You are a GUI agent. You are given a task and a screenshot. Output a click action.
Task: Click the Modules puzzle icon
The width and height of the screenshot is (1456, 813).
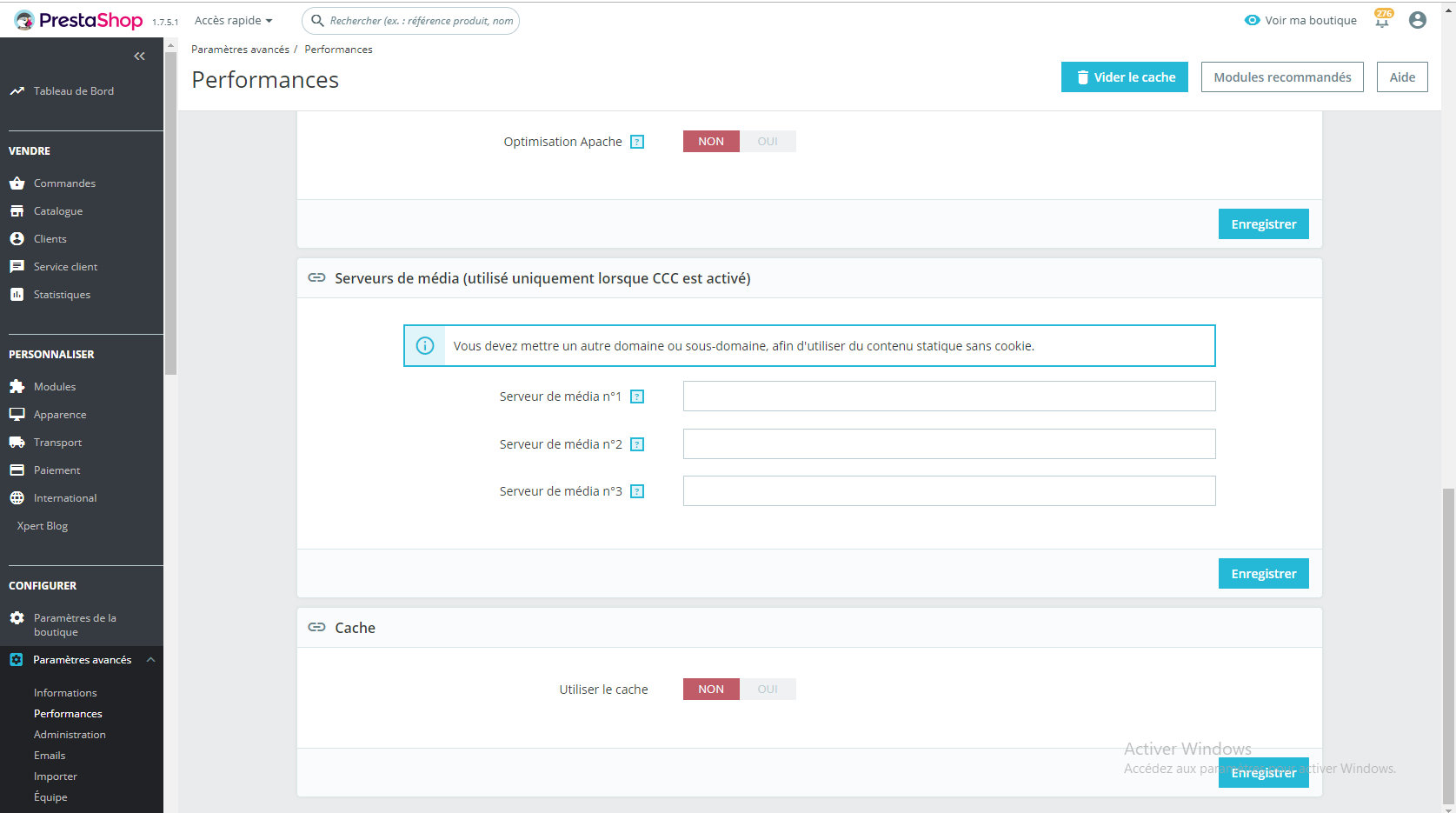17,386
